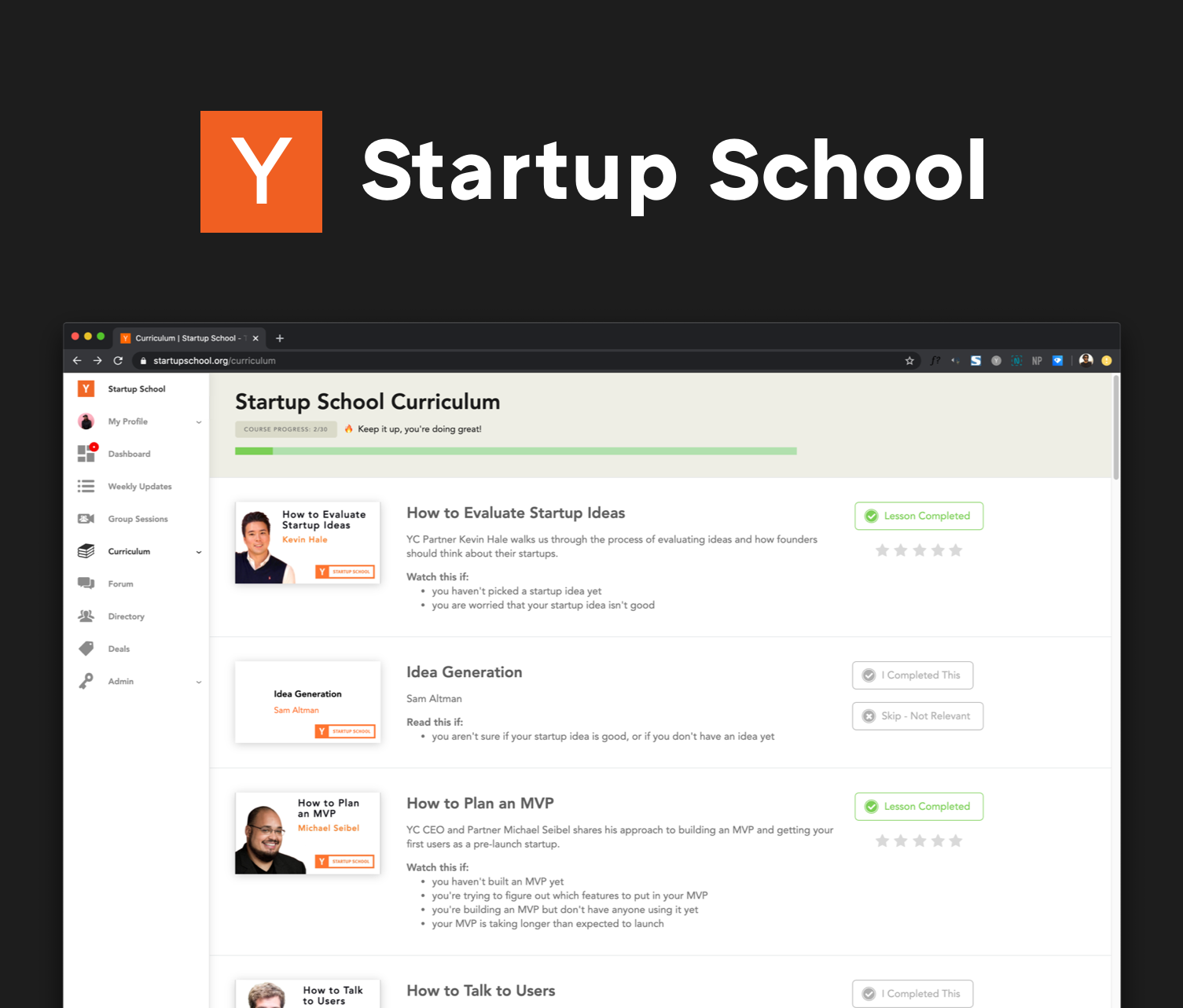This screenshot has width=1183, height=1008.
Task: Mark Idea Generation as completed
Action: tap(912, 675)
